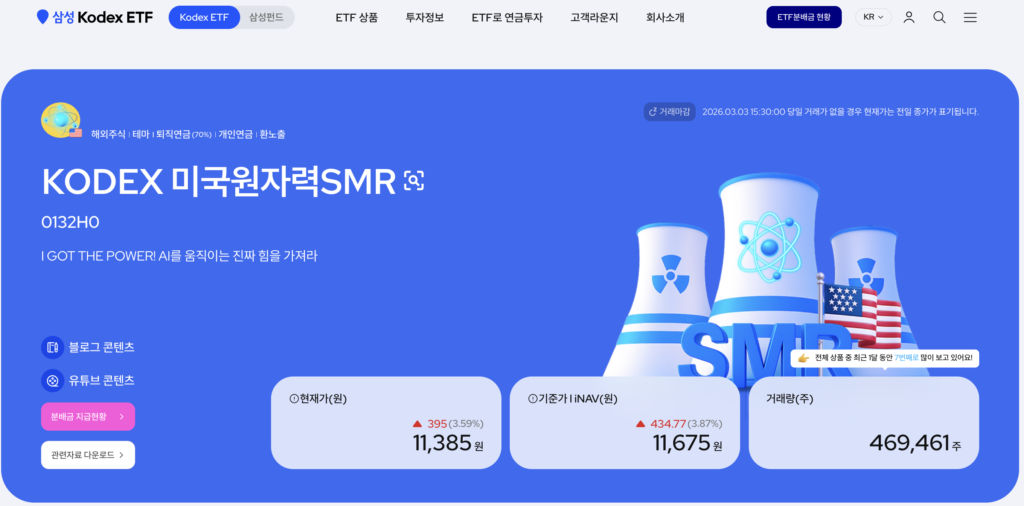Viewport: 1024px width, 506px height.
Task: Switch to the Kodex ETF toggle option
Action: coord(204,18)
